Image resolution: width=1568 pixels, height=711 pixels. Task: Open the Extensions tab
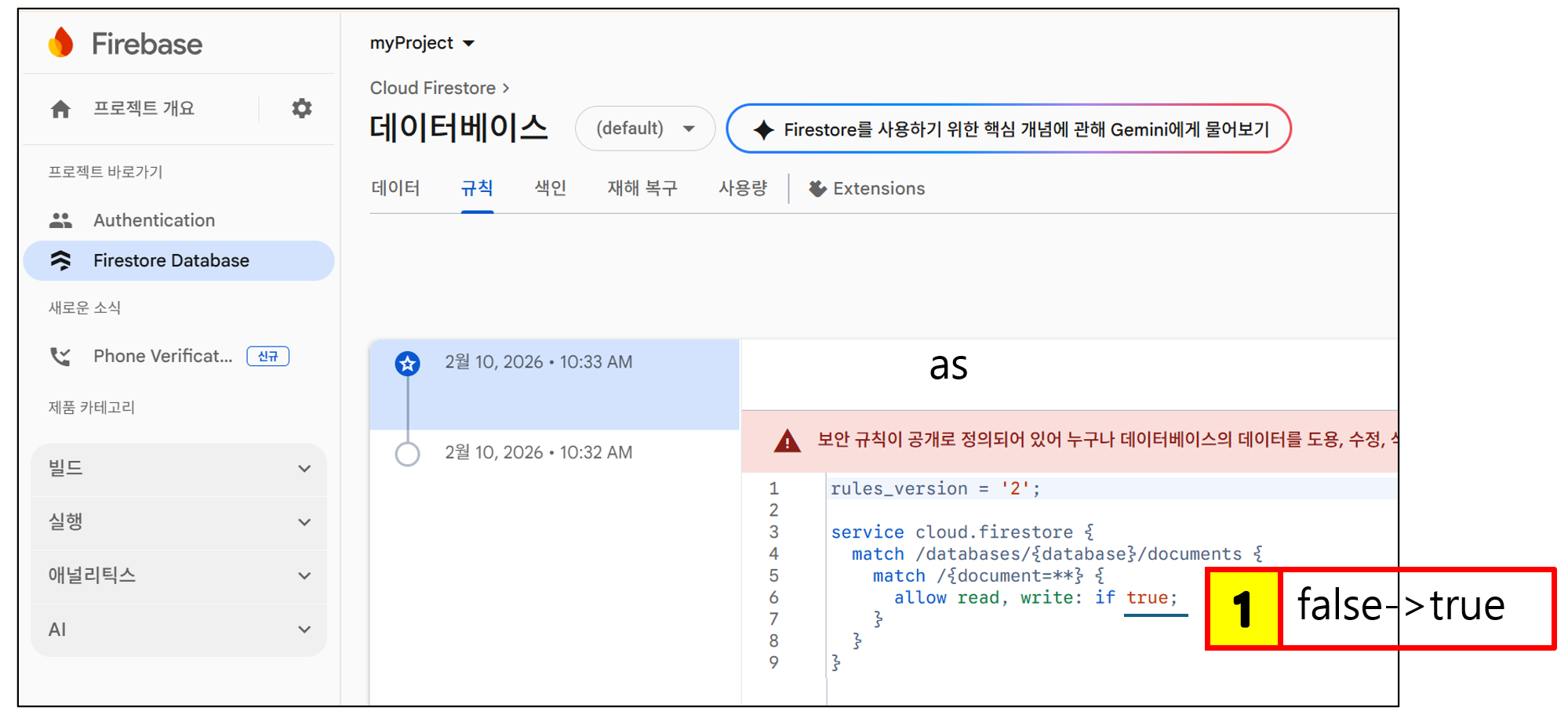(867, 188)
